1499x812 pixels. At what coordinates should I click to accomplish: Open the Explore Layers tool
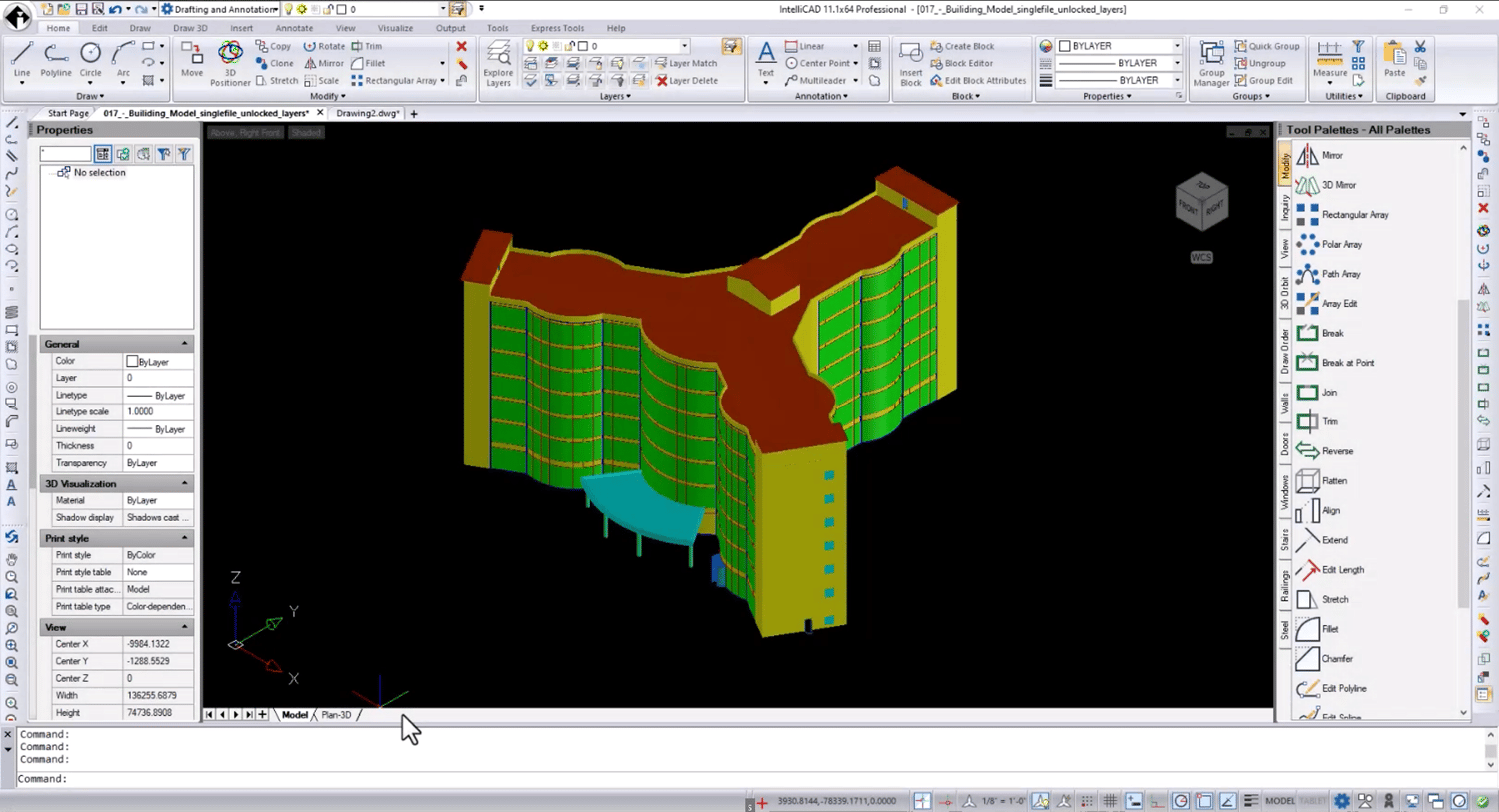tap(498, 62)
